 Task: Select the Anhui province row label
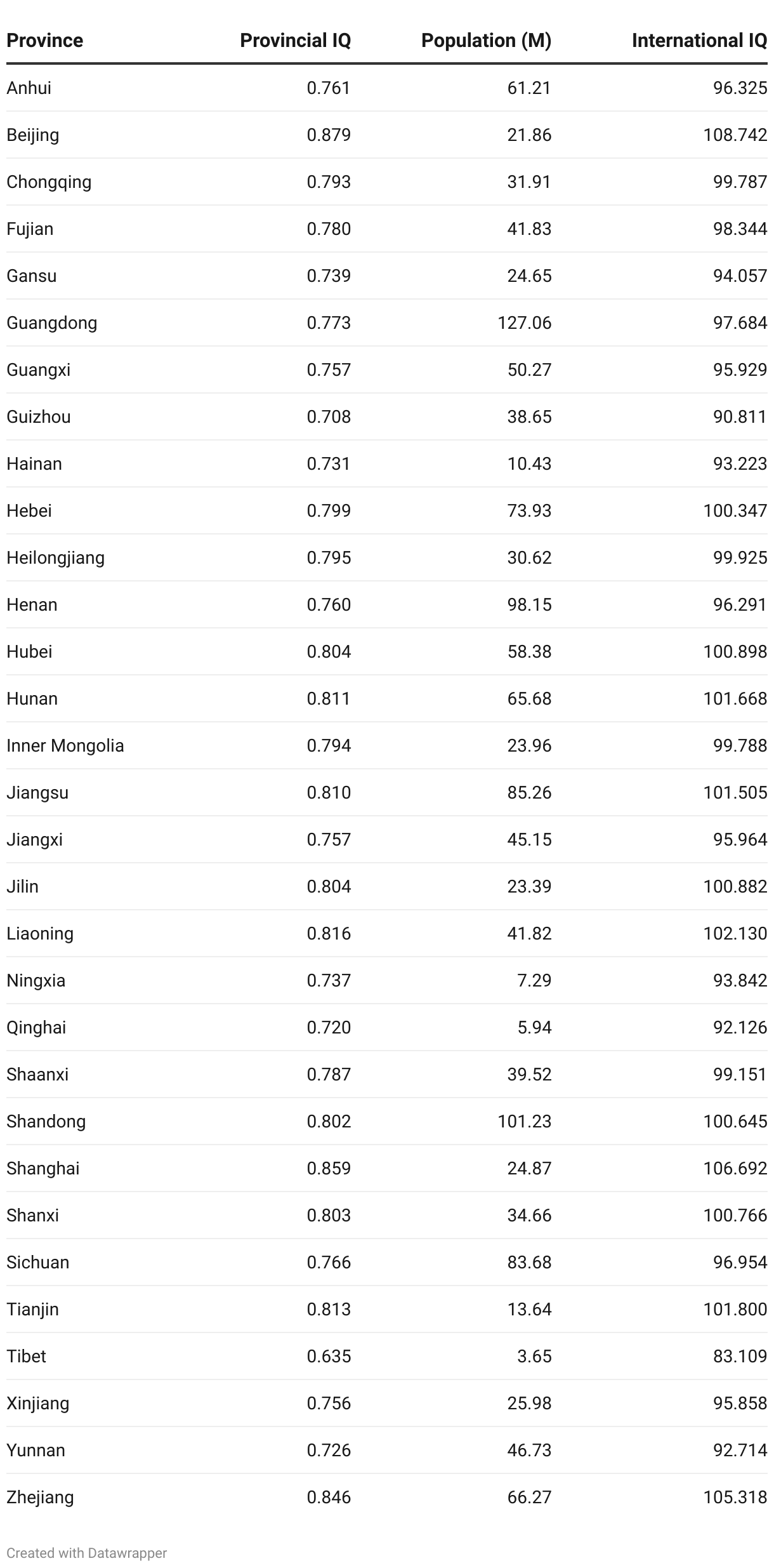point(29,88)
